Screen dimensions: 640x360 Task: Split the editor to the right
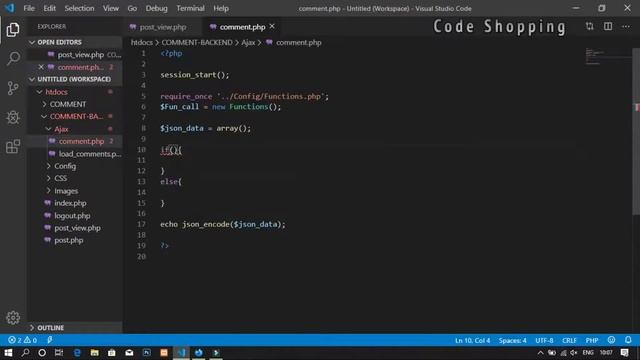coord(608,27)
